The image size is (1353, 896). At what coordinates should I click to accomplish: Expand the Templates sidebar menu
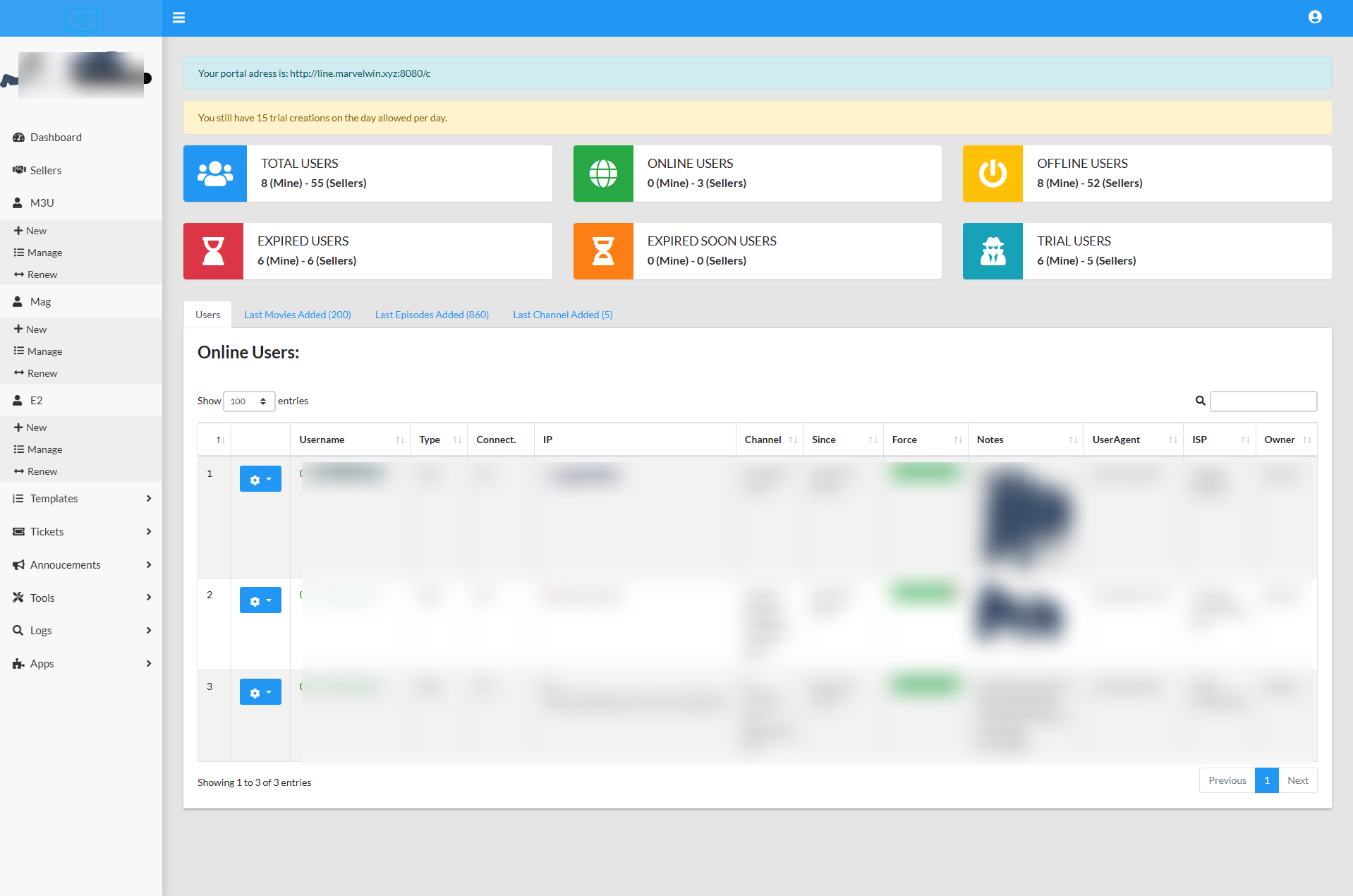click(81, 499)
